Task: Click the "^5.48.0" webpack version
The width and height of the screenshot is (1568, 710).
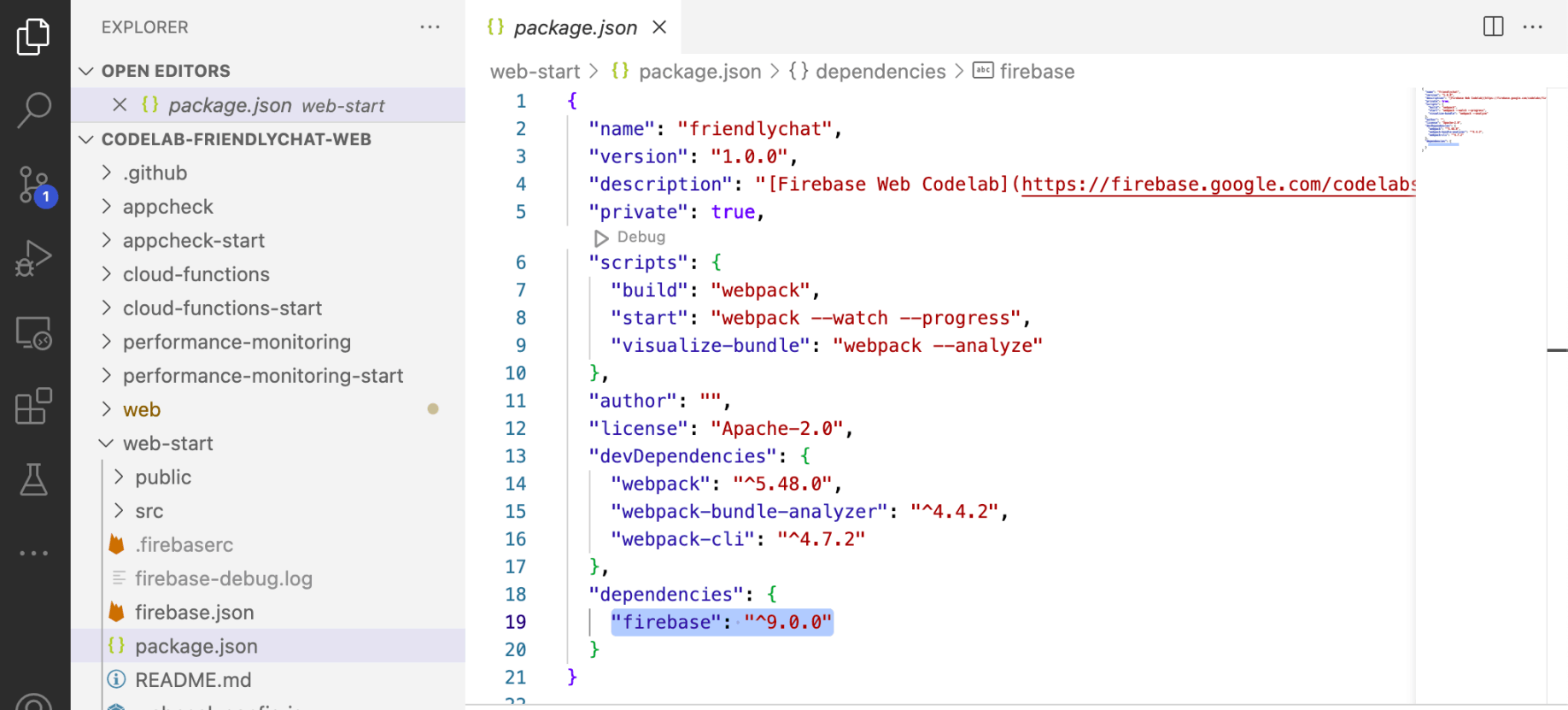Action: [782, 484]
